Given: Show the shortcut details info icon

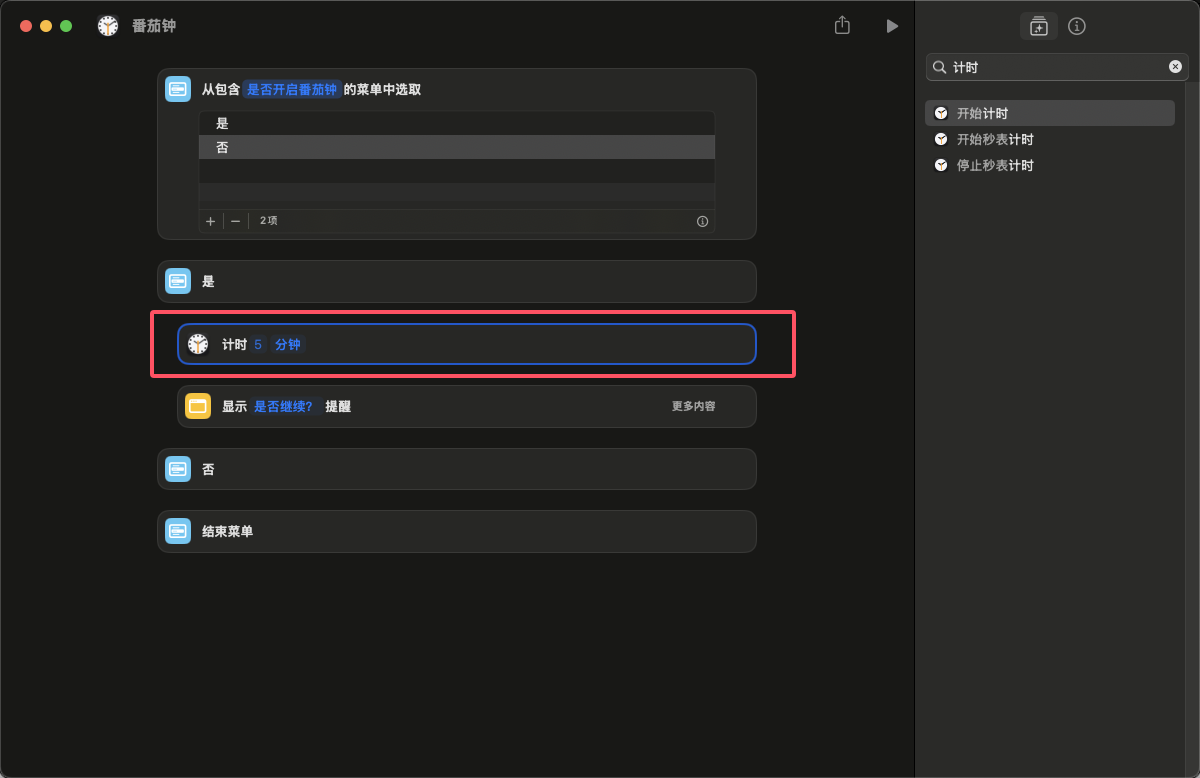Looking at the screenshot, I should (x=1077, y=26).
